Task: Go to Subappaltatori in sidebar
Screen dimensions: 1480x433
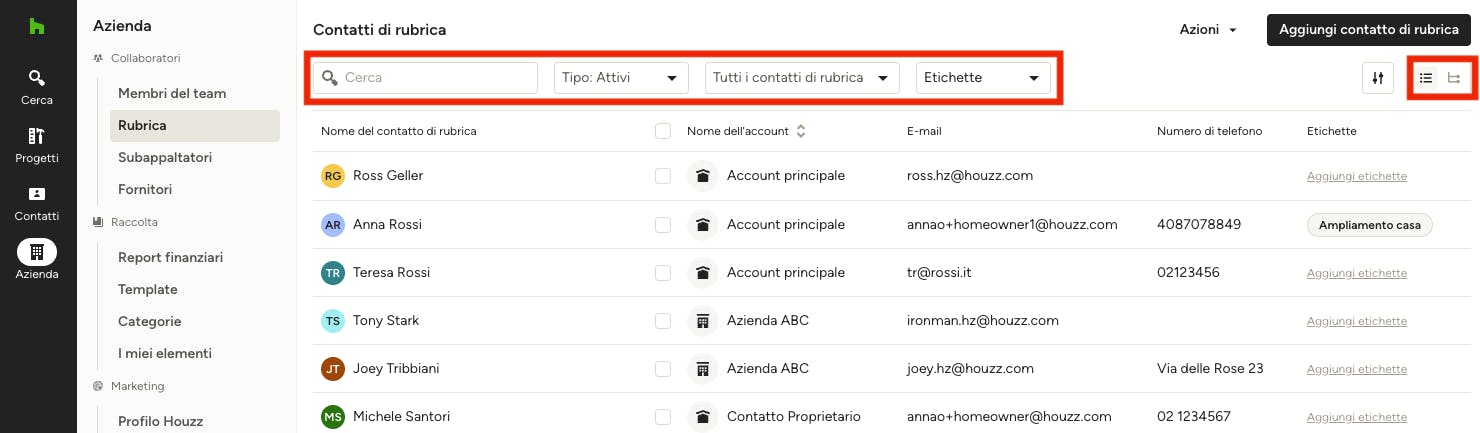Action: (x=165, y=157)
